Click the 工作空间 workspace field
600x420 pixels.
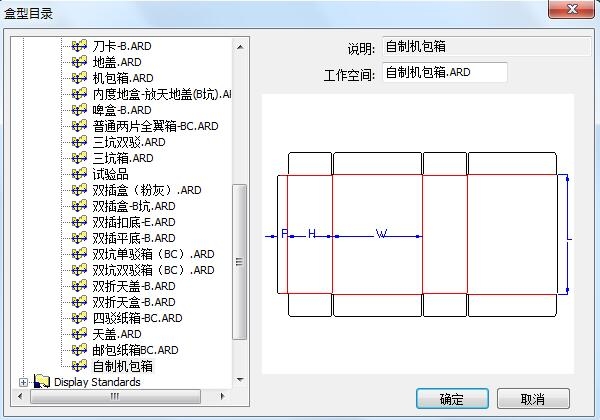[445, 72]
